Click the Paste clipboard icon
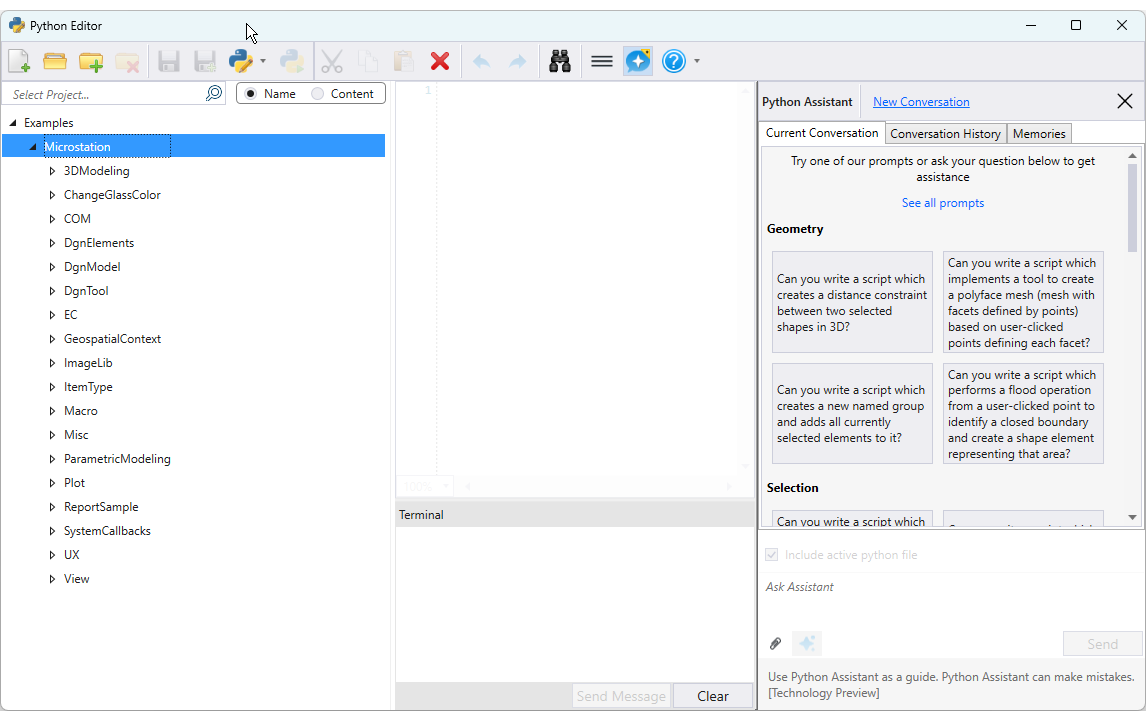Image resolution: width=1146 pixels, height=721 pixels. pos(403,61)
